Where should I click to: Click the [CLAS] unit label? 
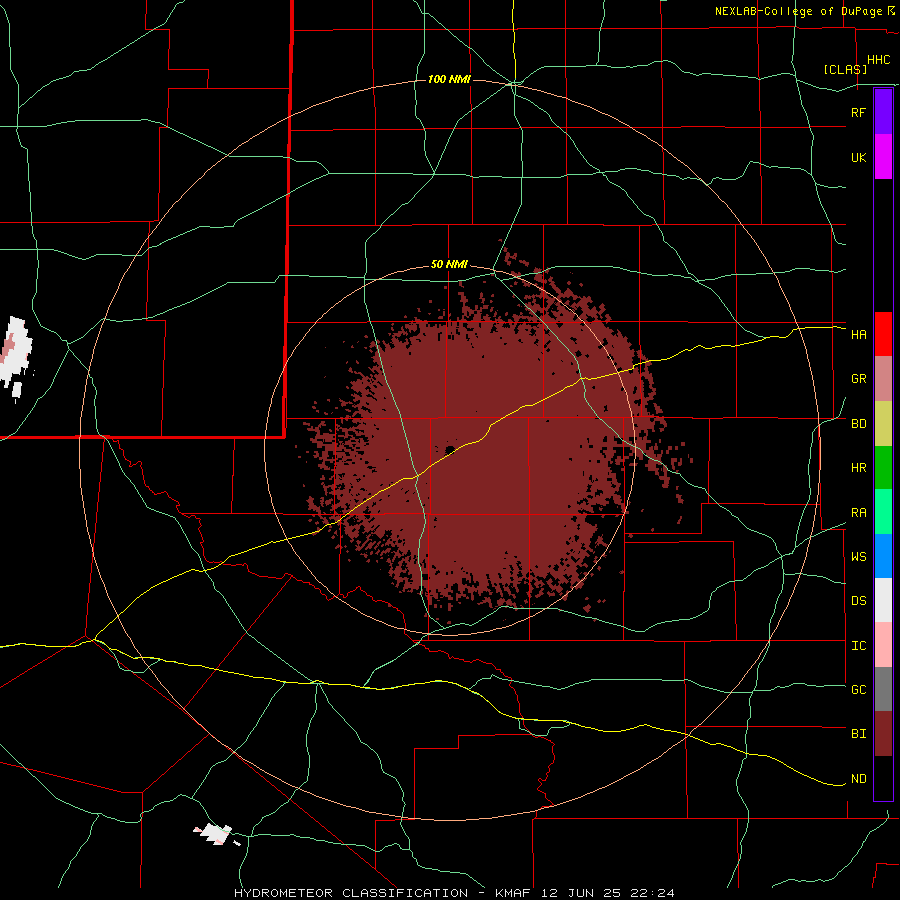(x=845, y=69)
